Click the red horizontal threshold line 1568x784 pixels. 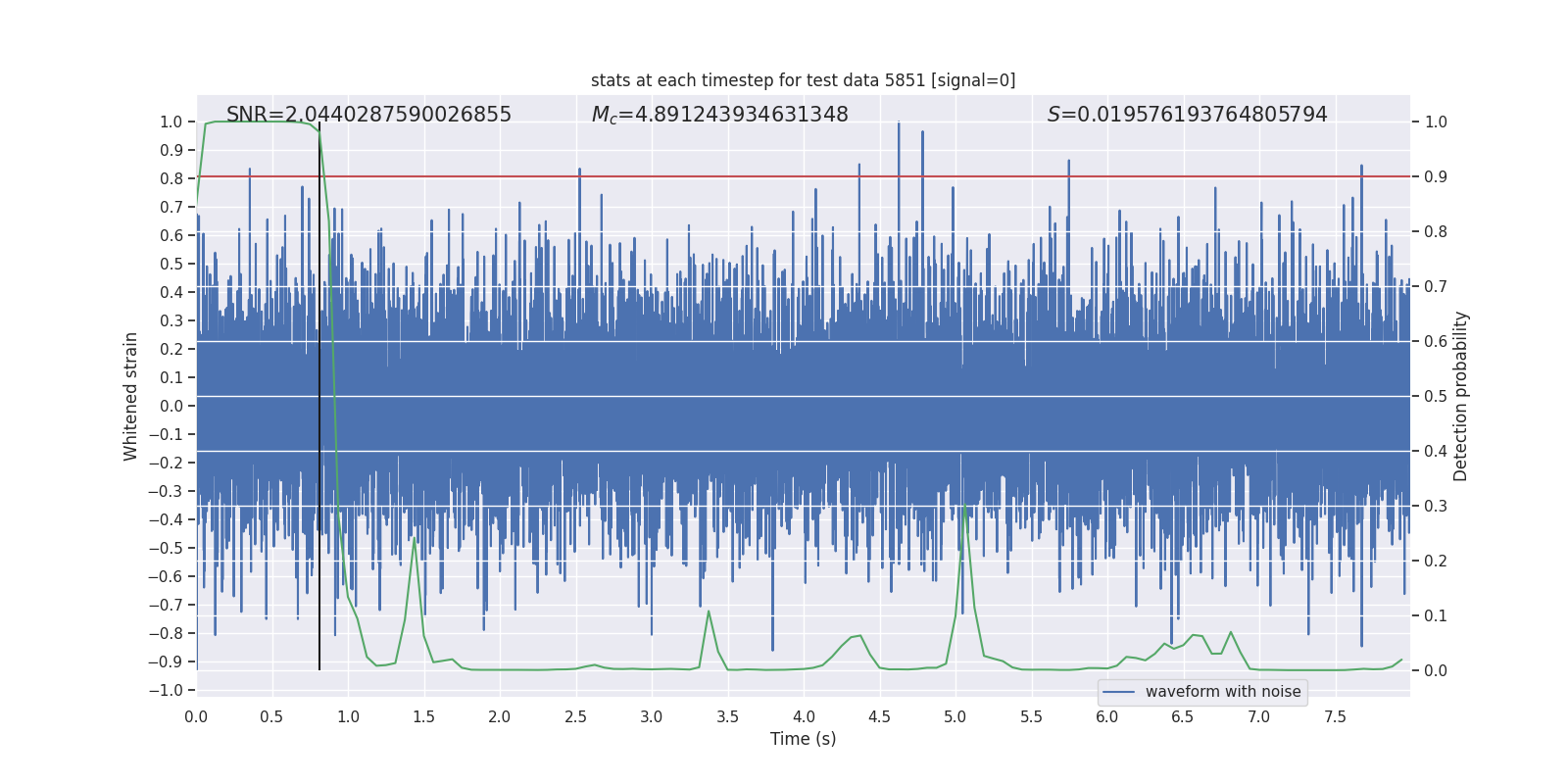803,176
